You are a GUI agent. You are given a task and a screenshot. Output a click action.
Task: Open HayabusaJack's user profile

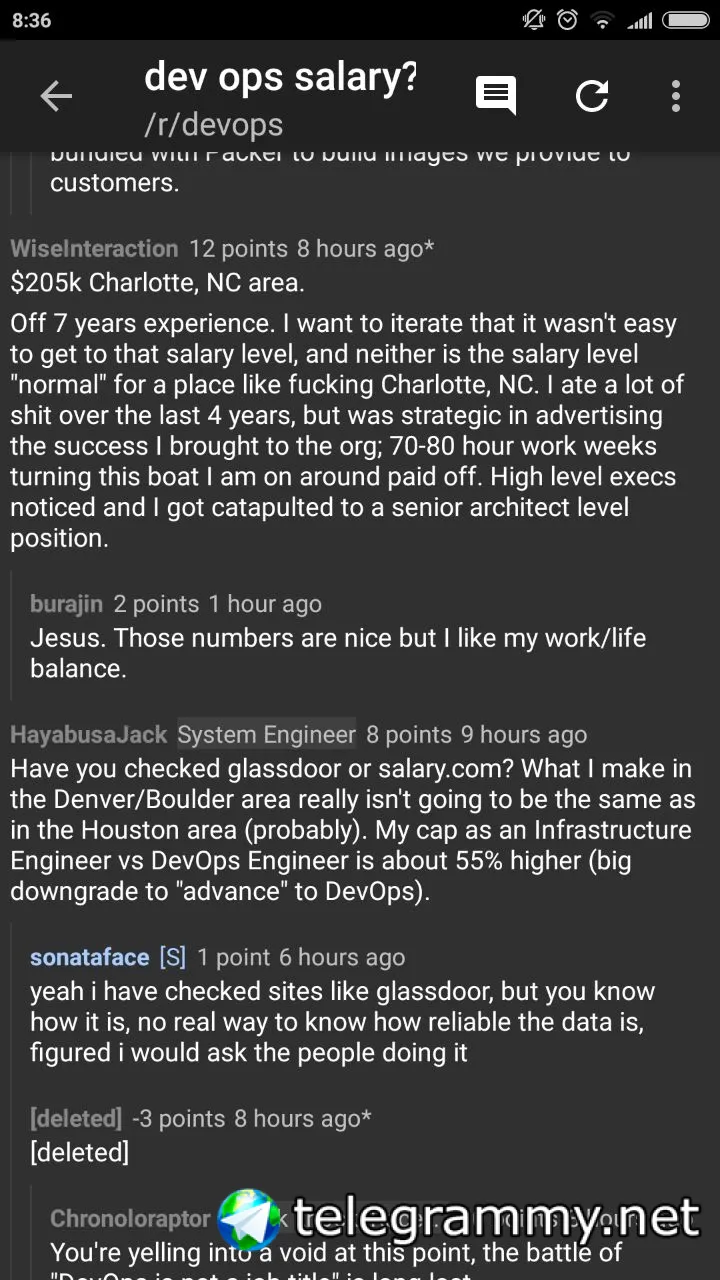click(x=88, y=735)
